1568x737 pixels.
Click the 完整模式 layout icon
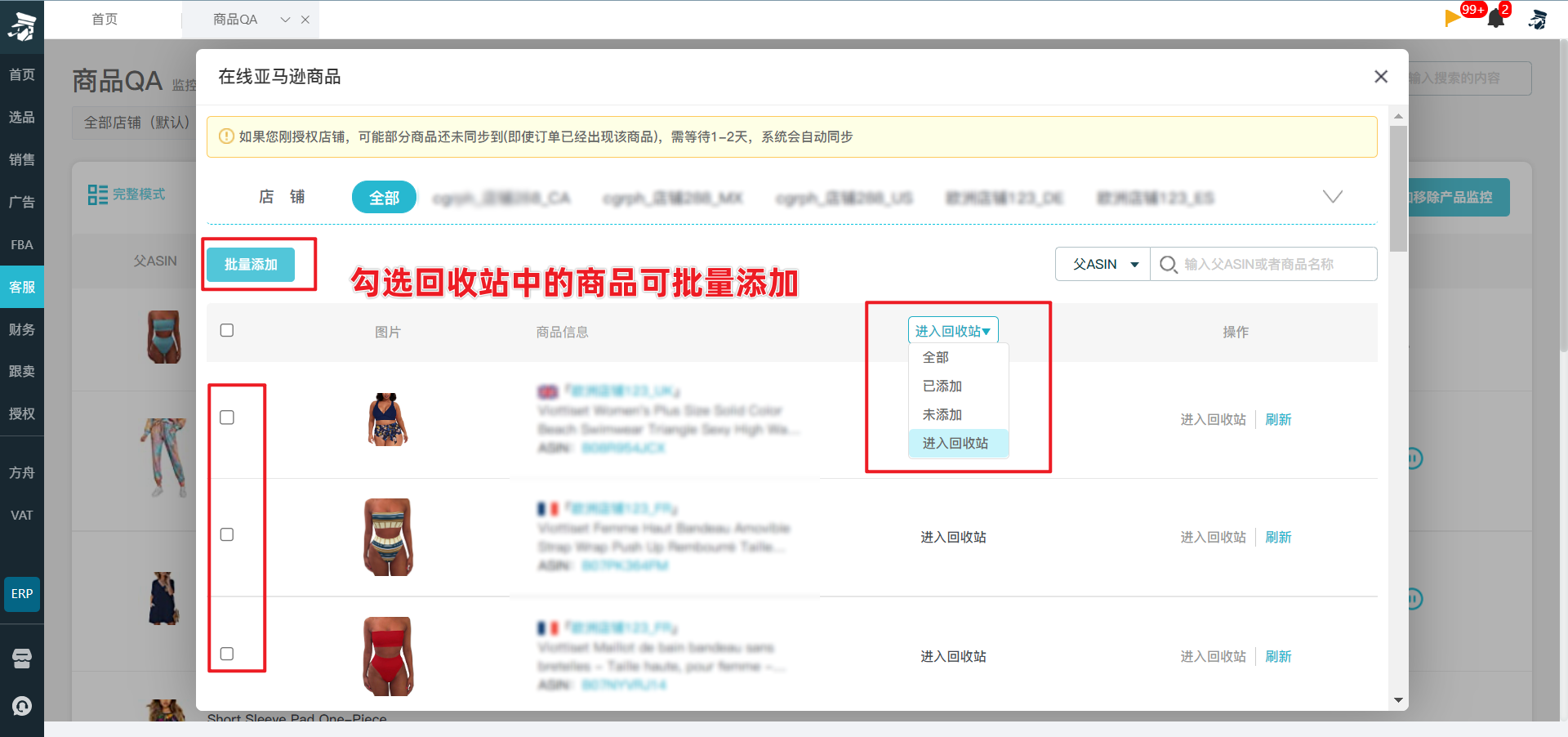[97, 194]
